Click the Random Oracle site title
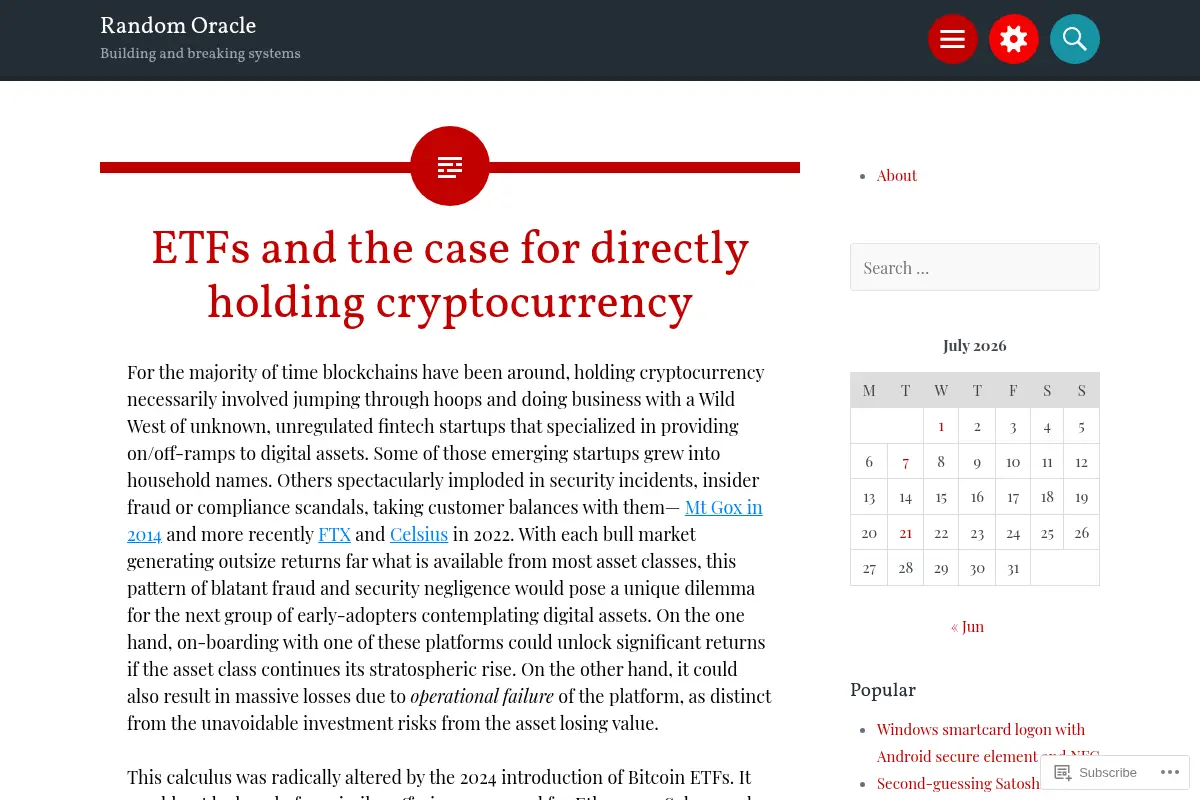 point(178,26)
